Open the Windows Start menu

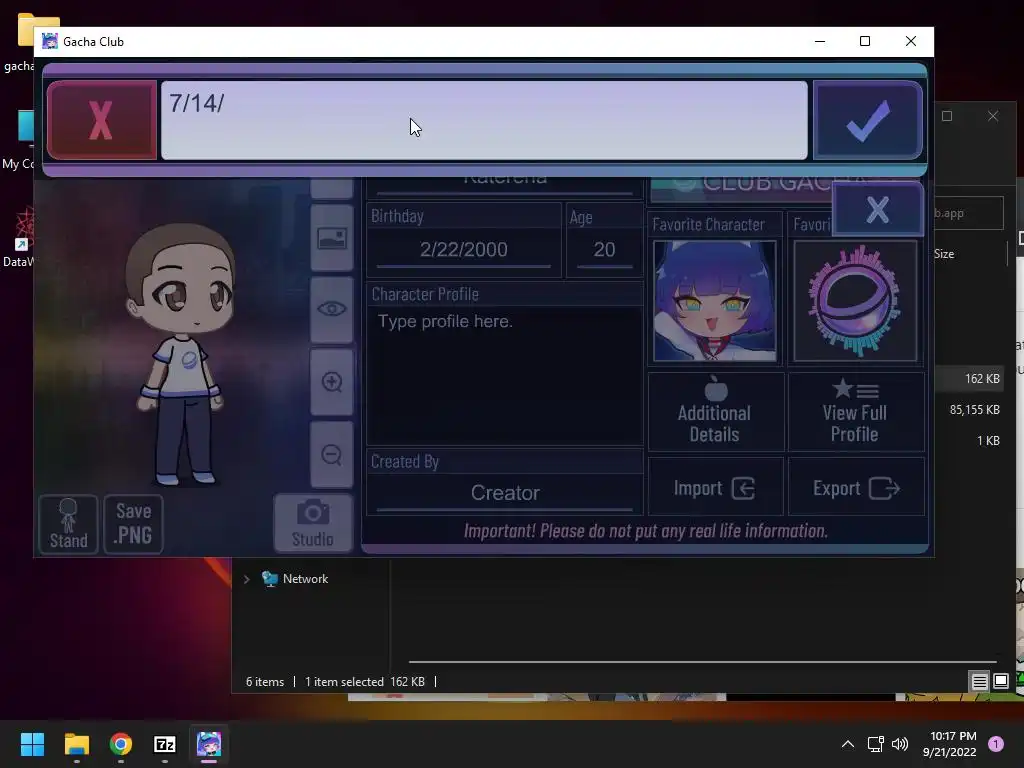click(x=32, y=744)
